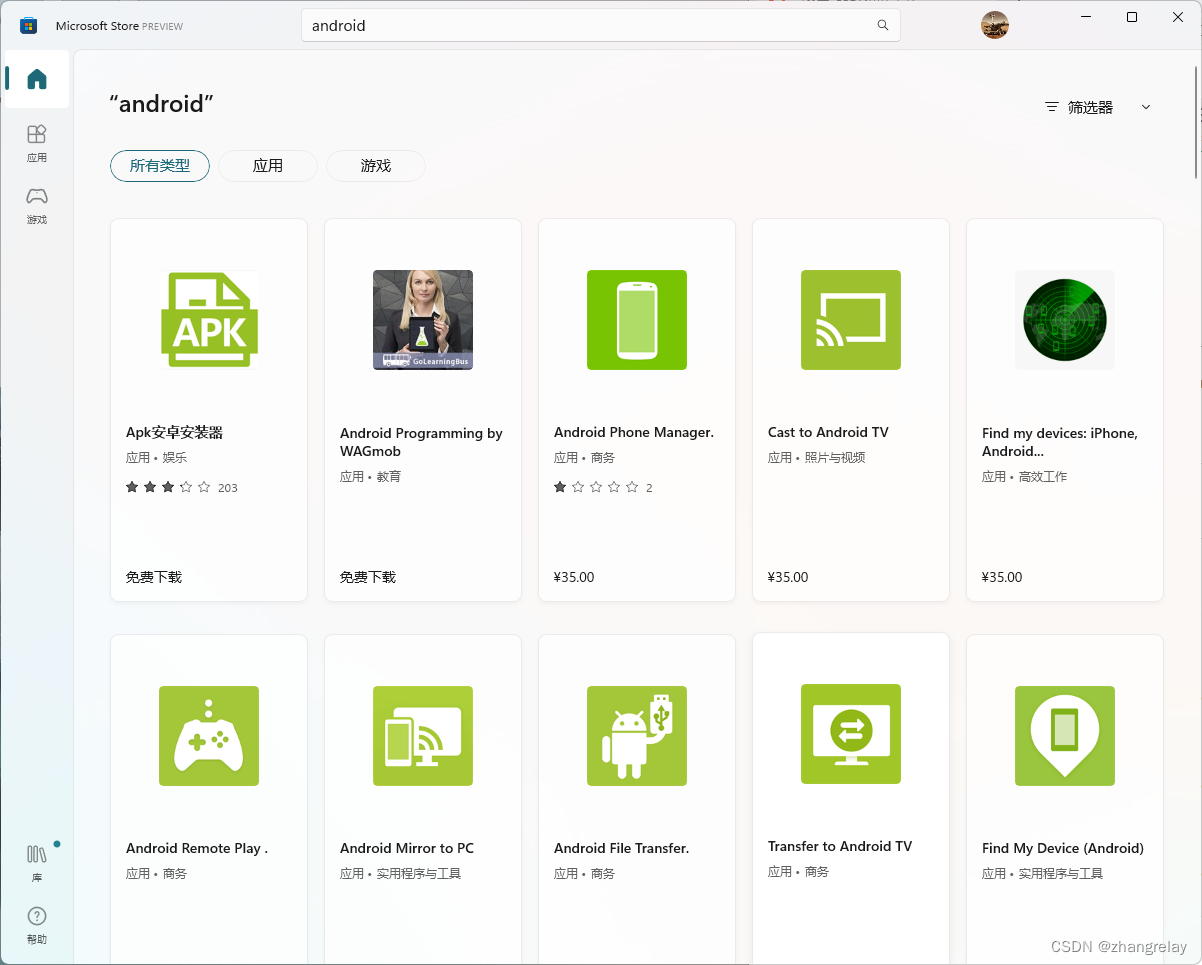Viewport: 1202px width, 965px height.
Task: Click the search magnifier icon
Action: point(883,26)
